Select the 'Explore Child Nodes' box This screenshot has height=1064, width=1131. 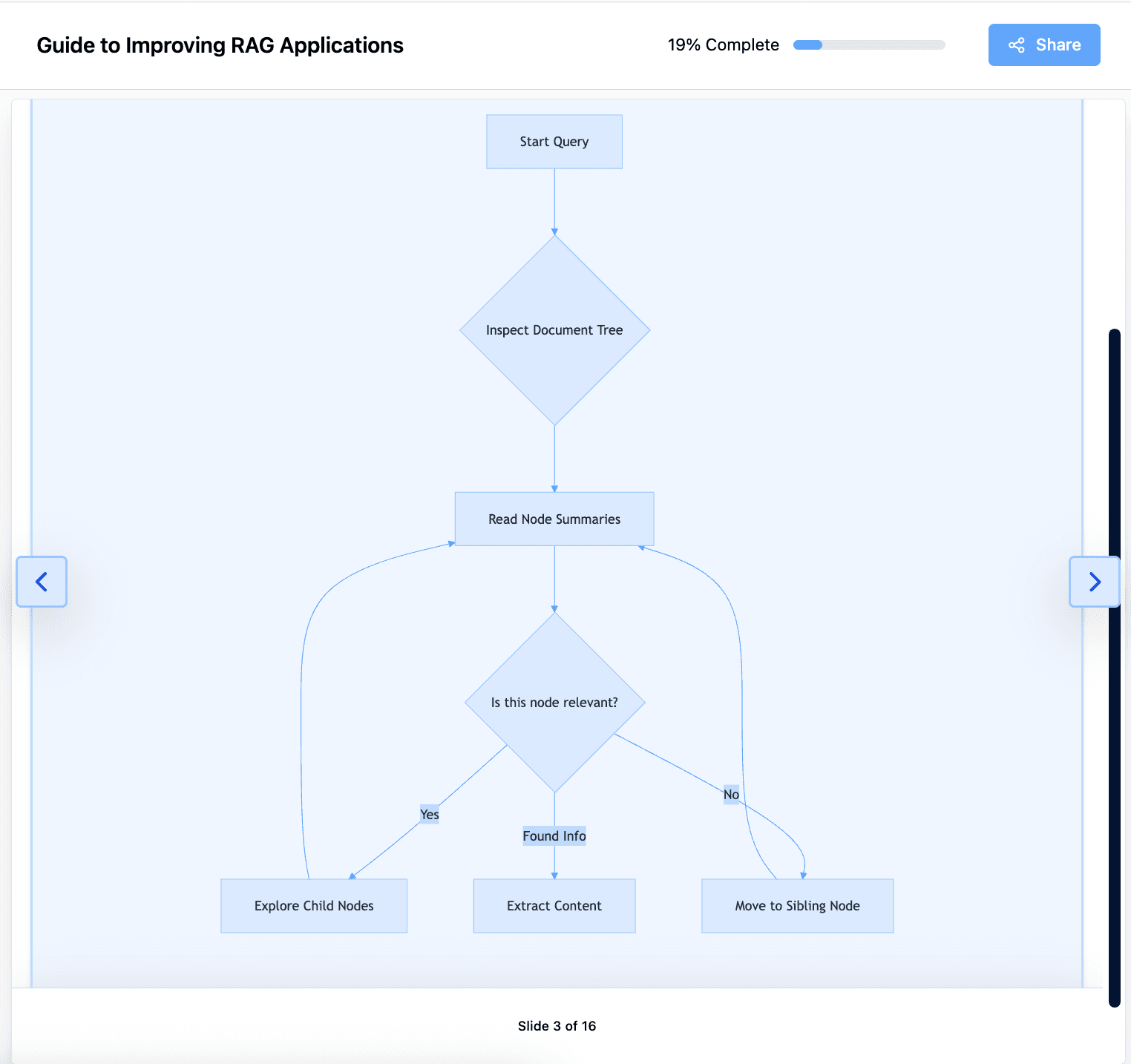tap(313, 905)
